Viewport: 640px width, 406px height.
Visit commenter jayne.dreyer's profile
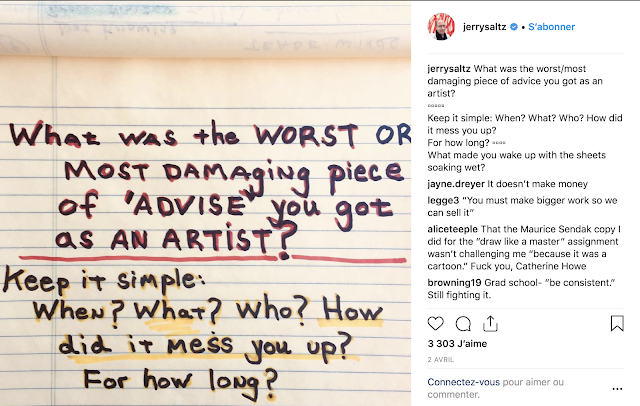click(456, 184)
